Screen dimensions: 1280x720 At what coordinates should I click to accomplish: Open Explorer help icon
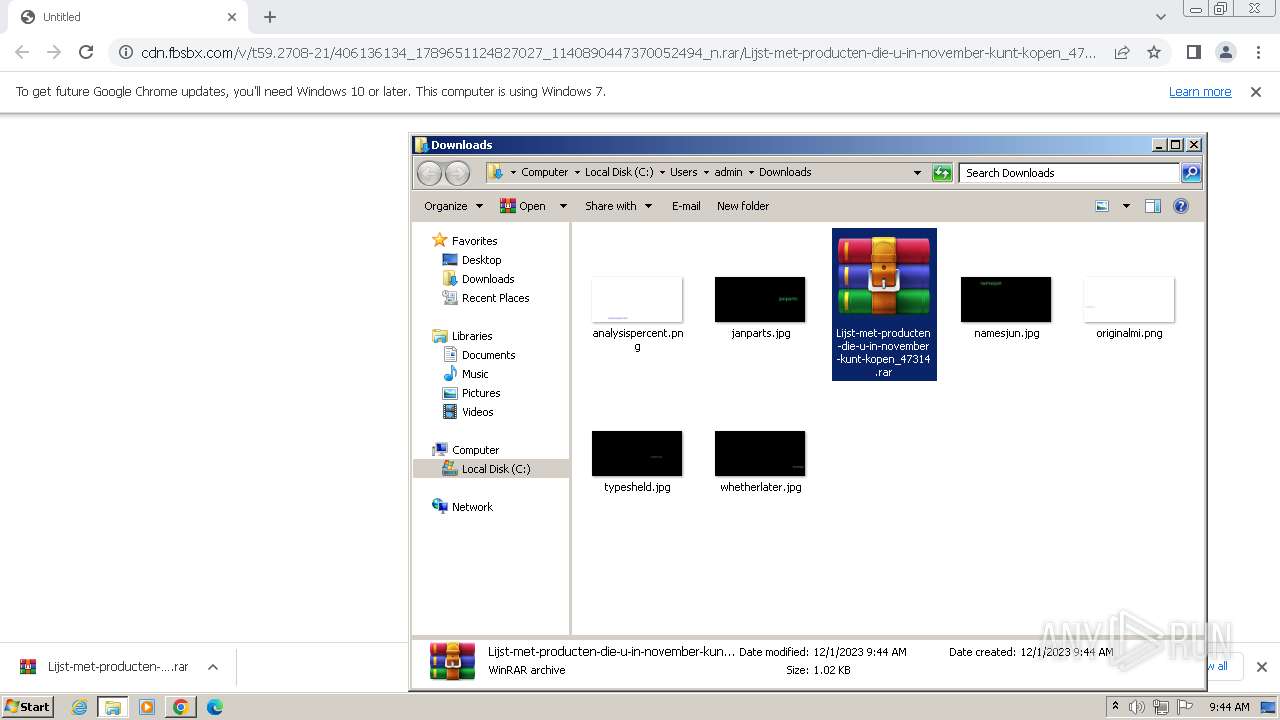[1181, 206]
